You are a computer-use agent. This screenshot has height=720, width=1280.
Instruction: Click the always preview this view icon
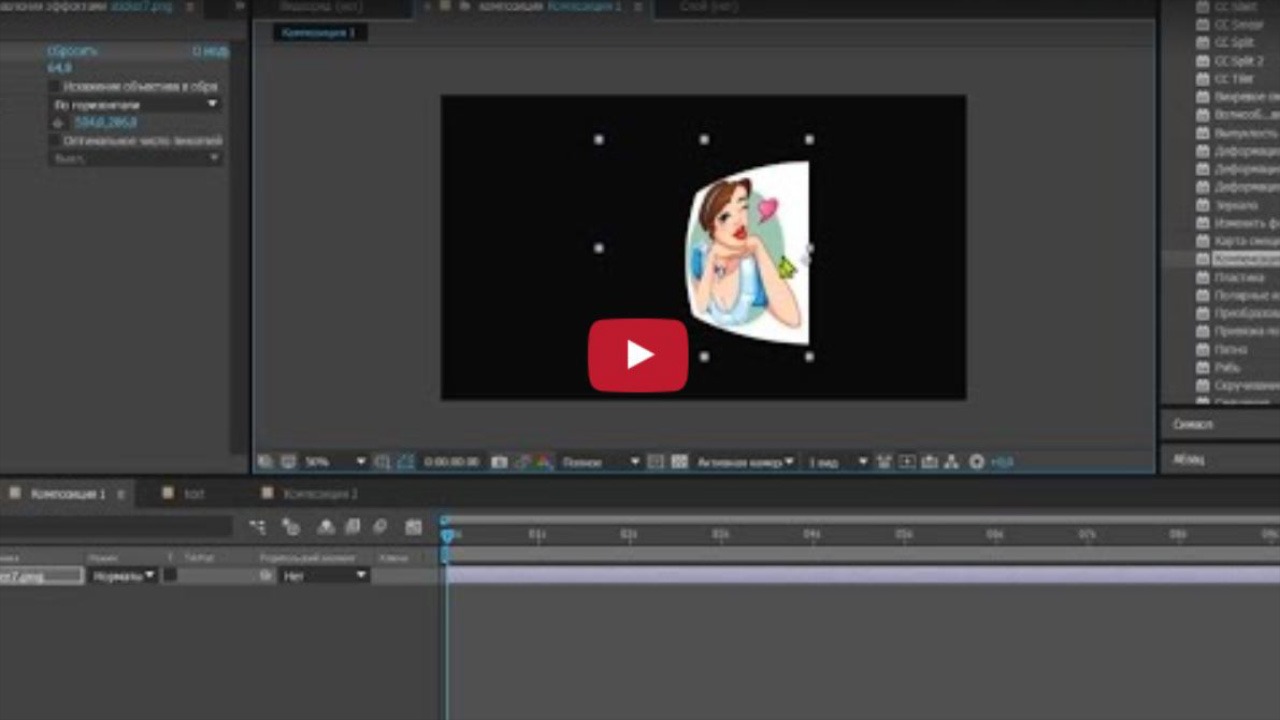click(x=264, y=462)
